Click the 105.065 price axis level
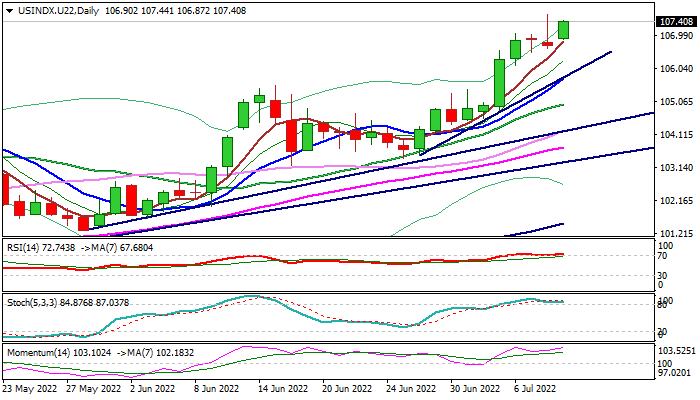Image resolution: width=700 pixels, height=400 pixels. click(x=675, y=102)
